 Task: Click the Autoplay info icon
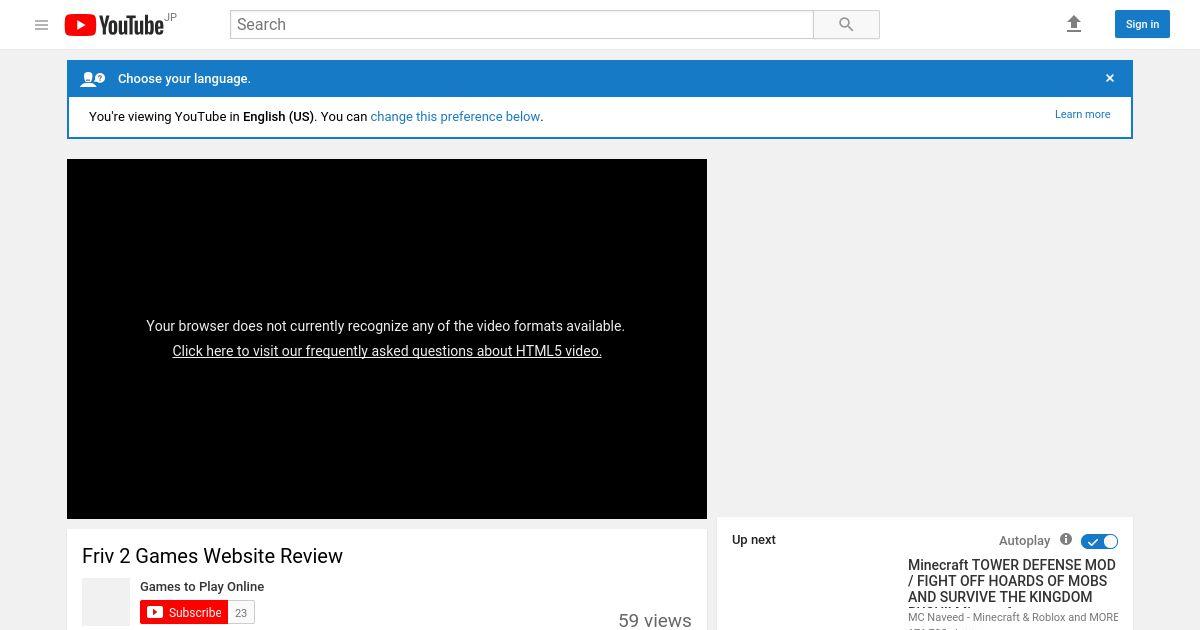[x=1066, y=540]
